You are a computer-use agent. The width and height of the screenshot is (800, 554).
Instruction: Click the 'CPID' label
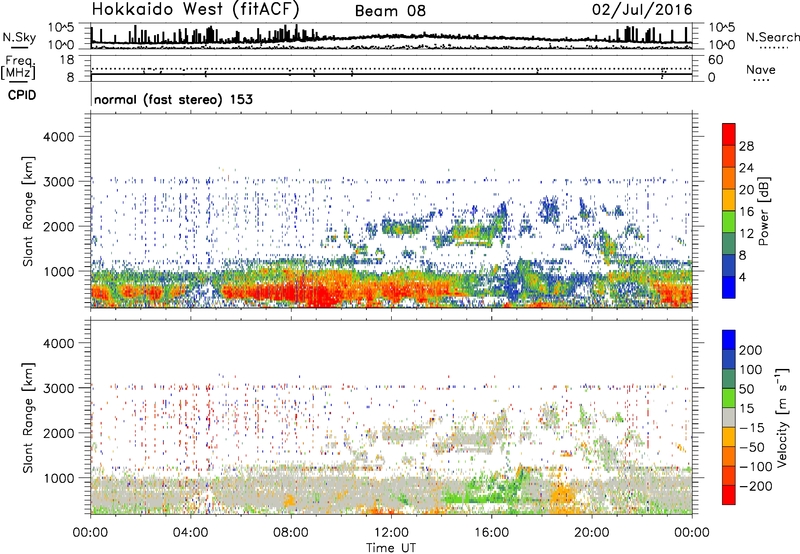pos(22,95)
